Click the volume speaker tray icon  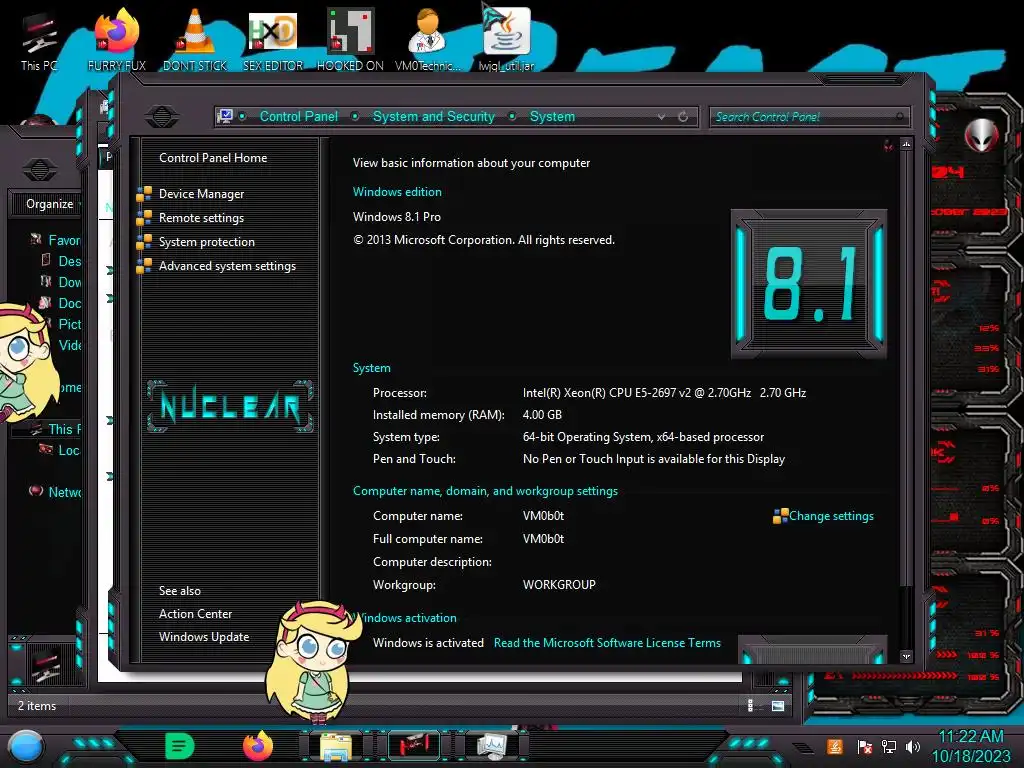pyautogui.click(x=913, y=746)
